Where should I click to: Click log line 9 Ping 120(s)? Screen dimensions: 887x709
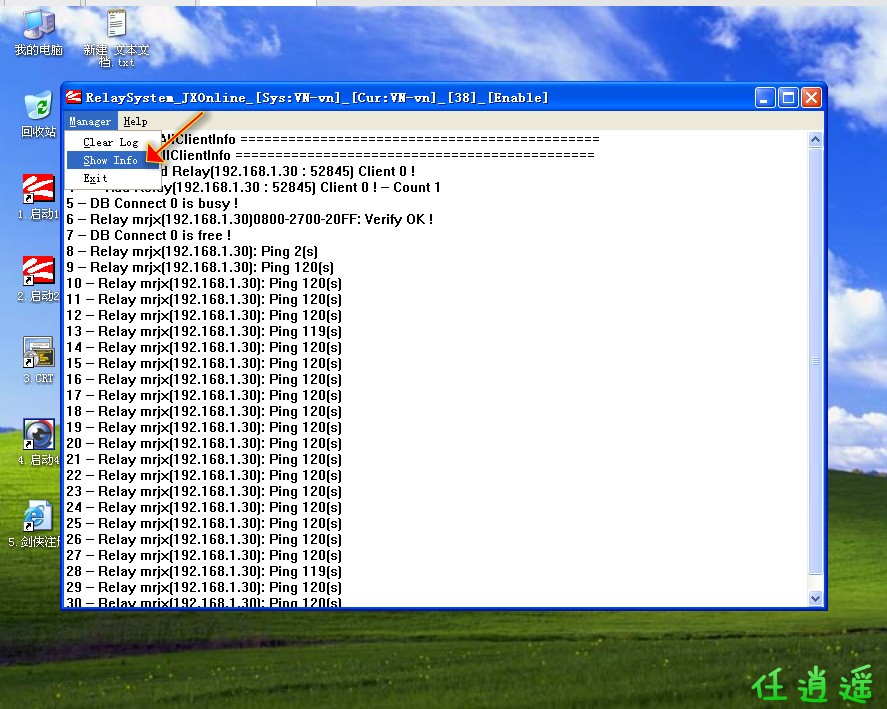point(200,267)
